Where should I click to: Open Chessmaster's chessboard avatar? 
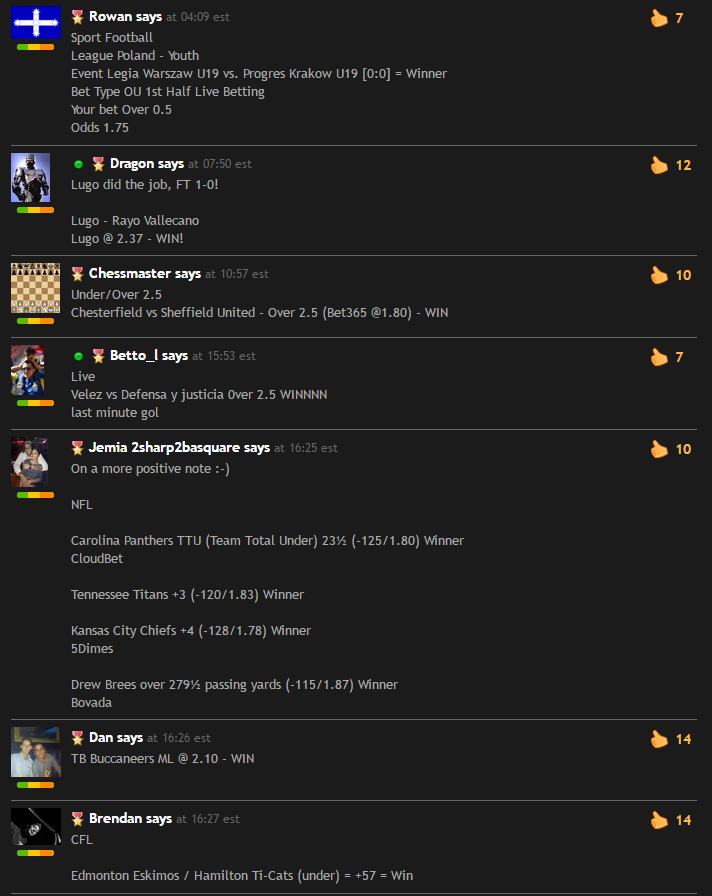[36, 288]
